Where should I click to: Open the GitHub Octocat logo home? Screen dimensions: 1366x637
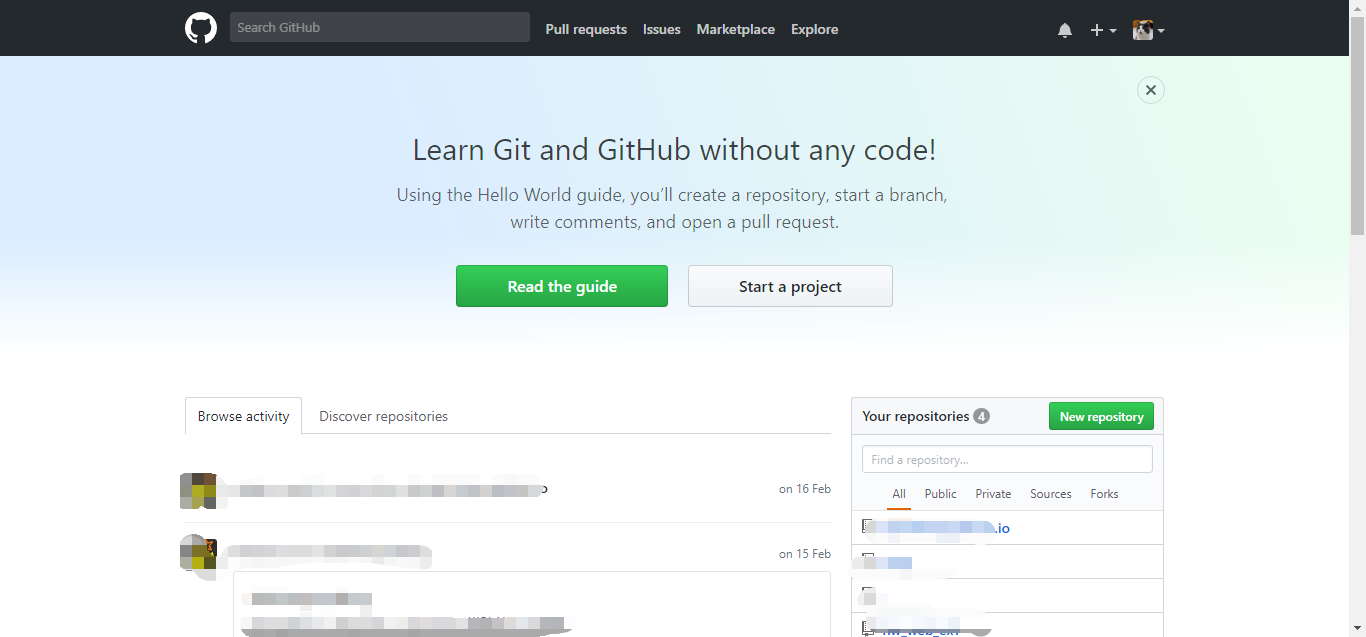[201, 28]
